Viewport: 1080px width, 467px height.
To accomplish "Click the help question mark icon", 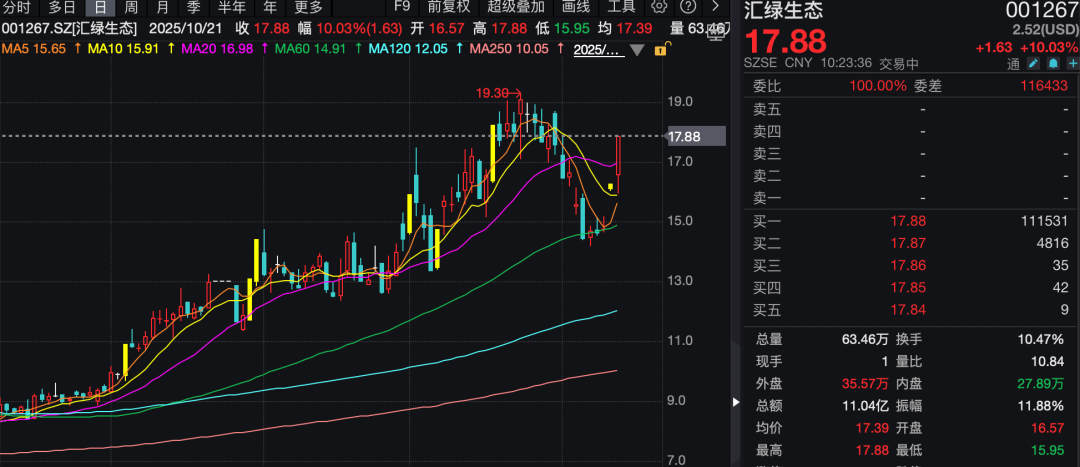I will [686, 7].
